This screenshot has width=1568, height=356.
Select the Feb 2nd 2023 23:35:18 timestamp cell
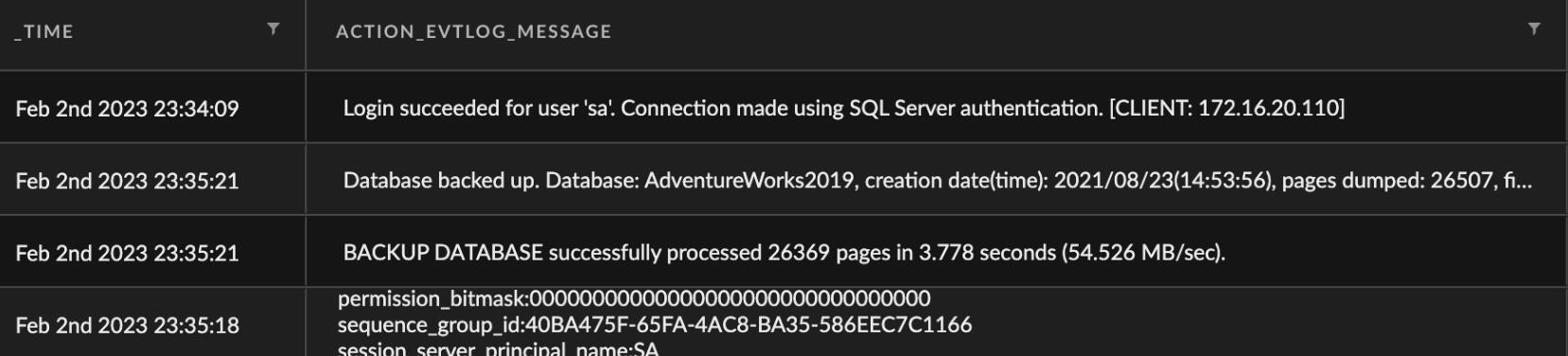pyautogui.click(x=128, y=326)
